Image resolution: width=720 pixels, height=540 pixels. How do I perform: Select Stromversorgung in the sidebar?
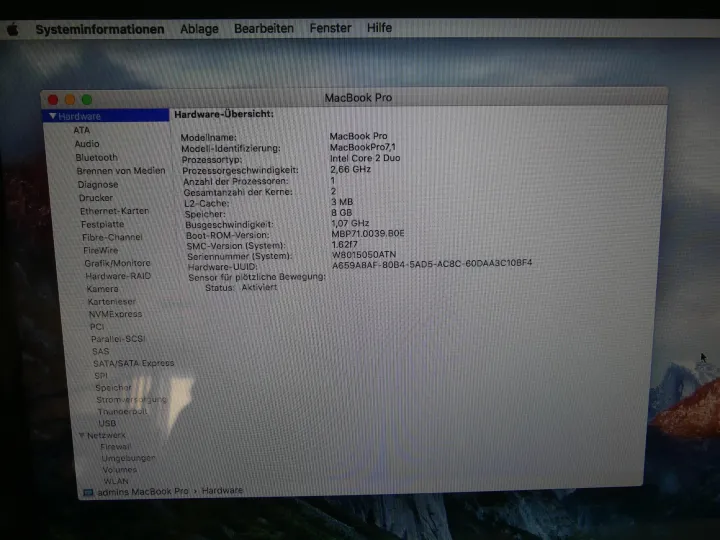pos(131,399)
